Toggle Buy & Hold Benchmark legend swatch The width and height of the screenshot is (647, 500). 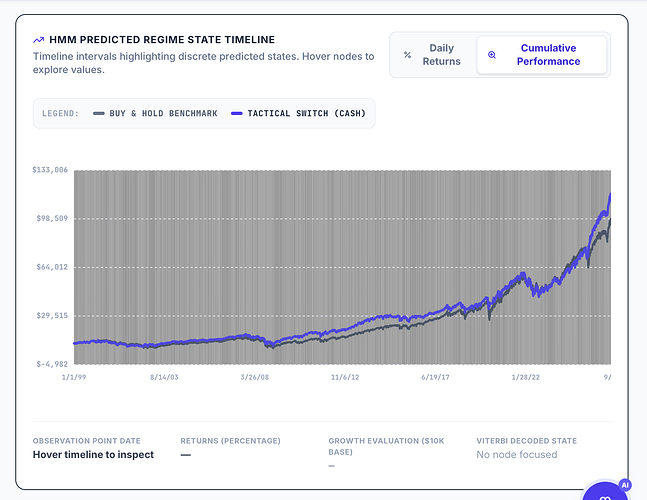click(x=99, y=113)
